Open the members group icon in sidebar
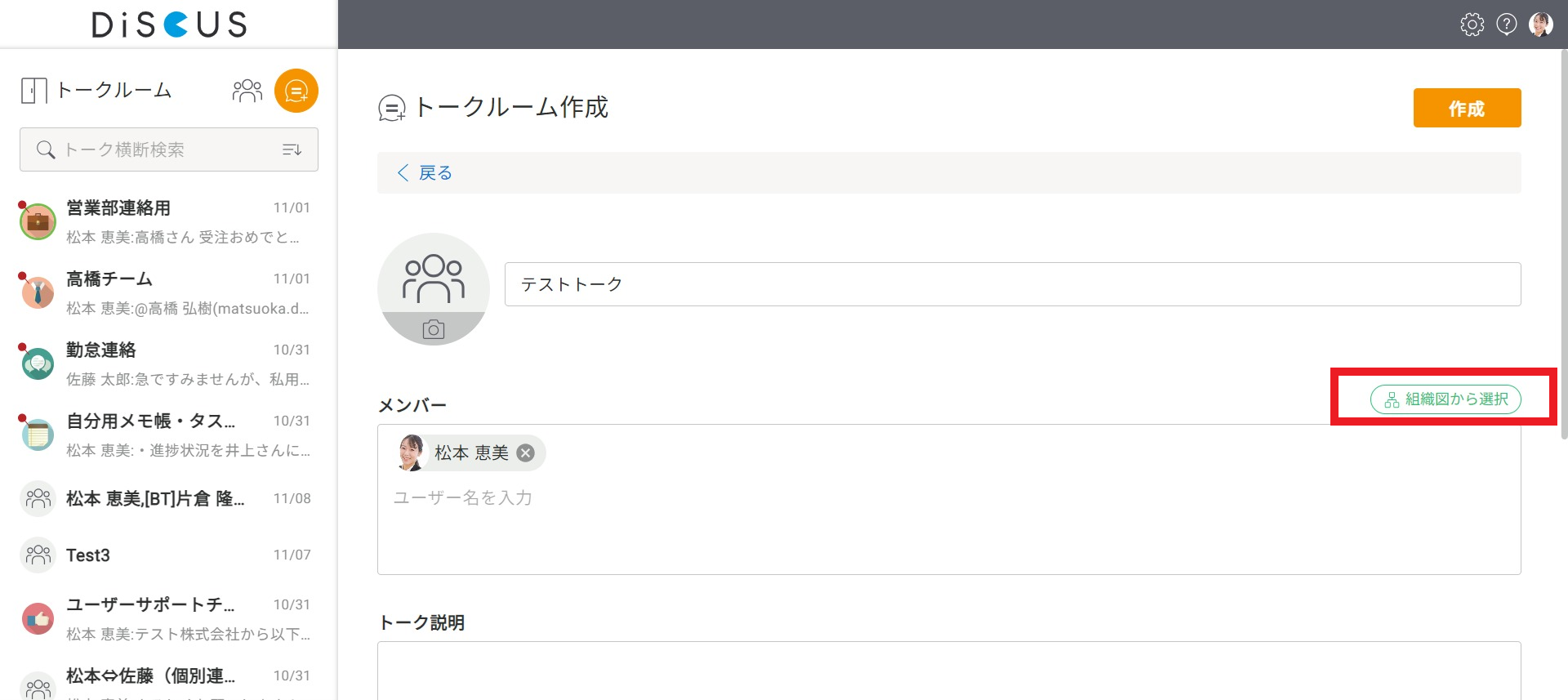This screenshot has width=1568, height=700. [247, 91]
